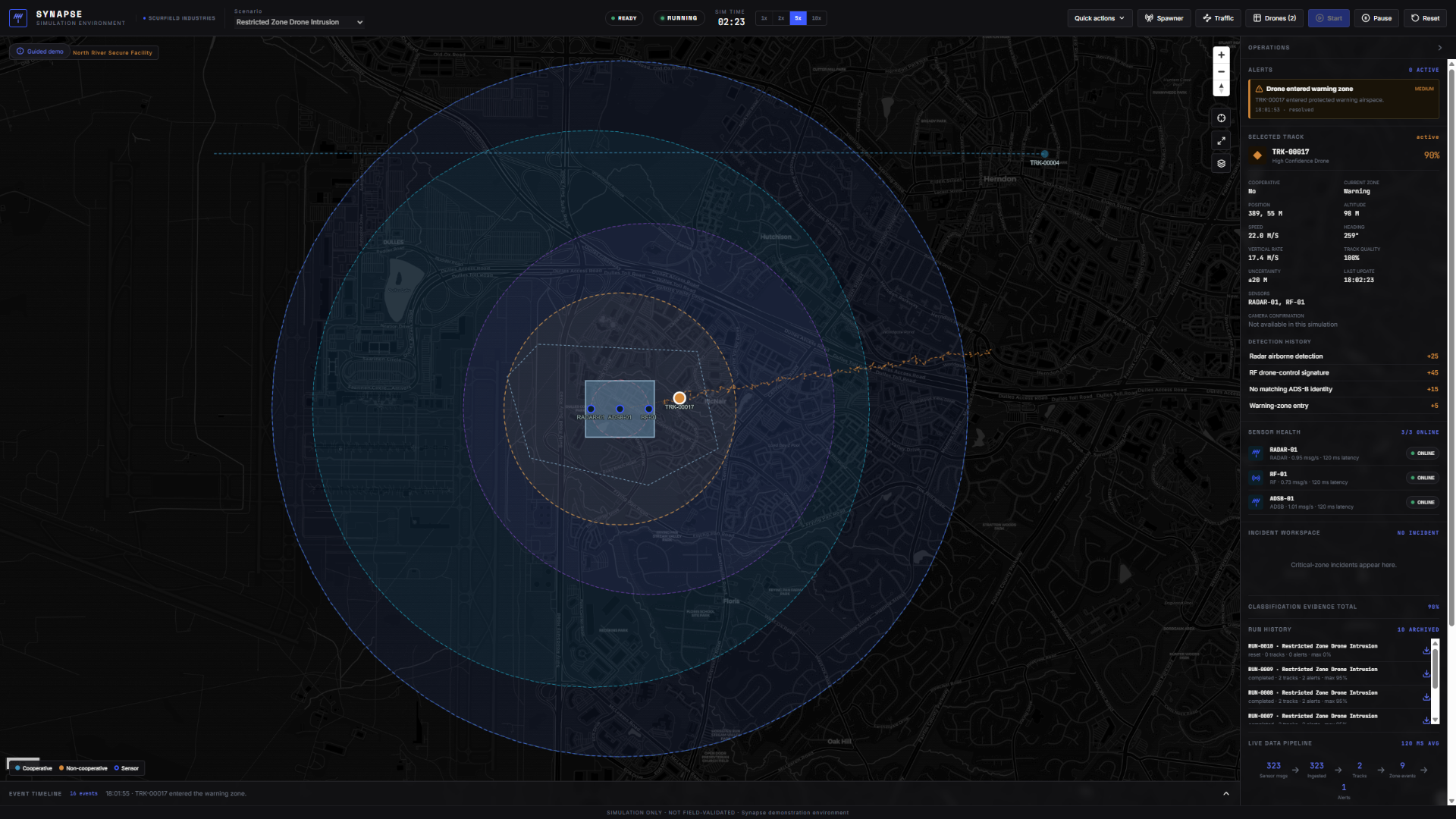1456x819 pixels.
Task: Zoom in on the map
Action: [x=1221, y=55]
